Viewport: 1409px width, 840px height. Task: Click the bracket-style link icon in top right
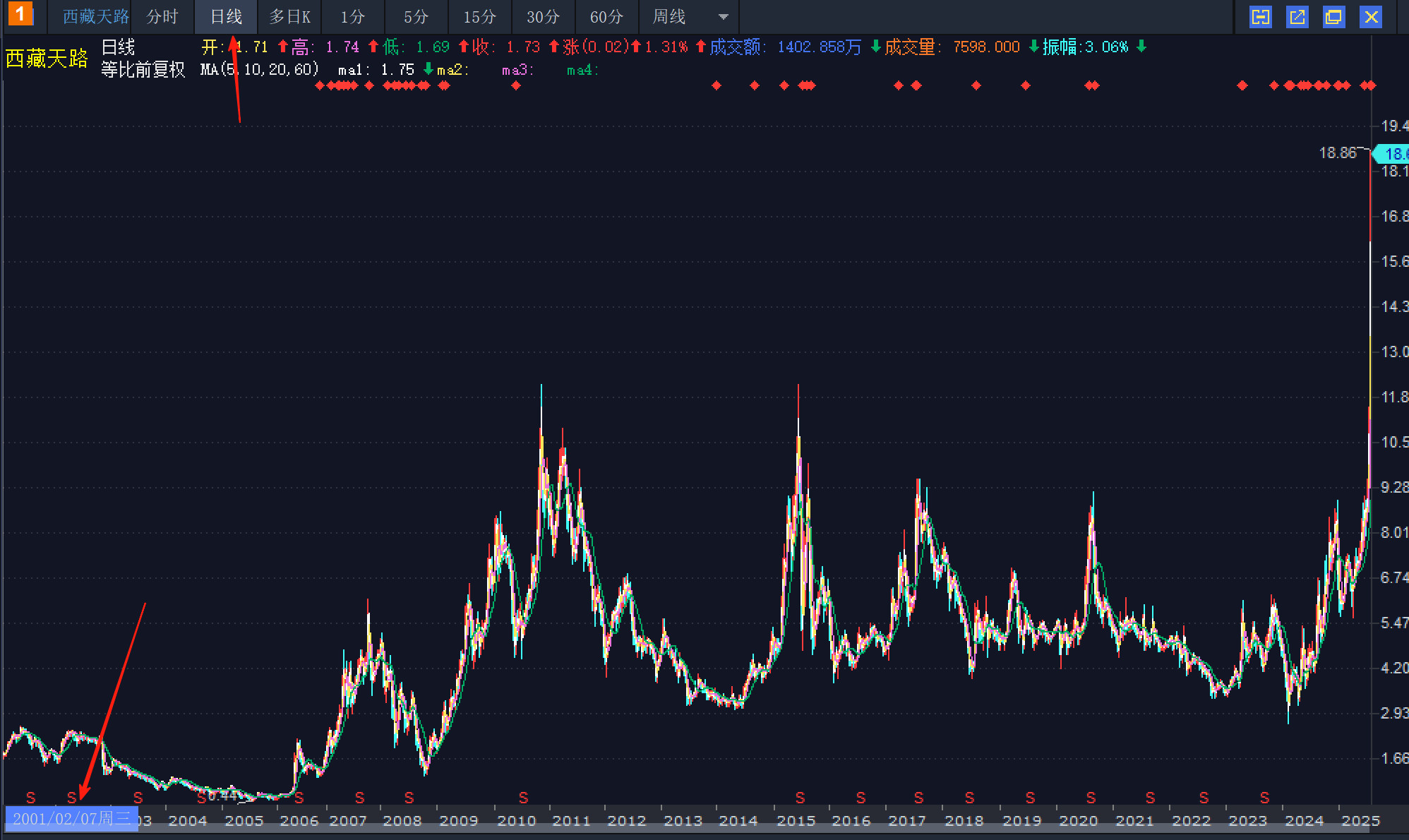click(1260, 17)
